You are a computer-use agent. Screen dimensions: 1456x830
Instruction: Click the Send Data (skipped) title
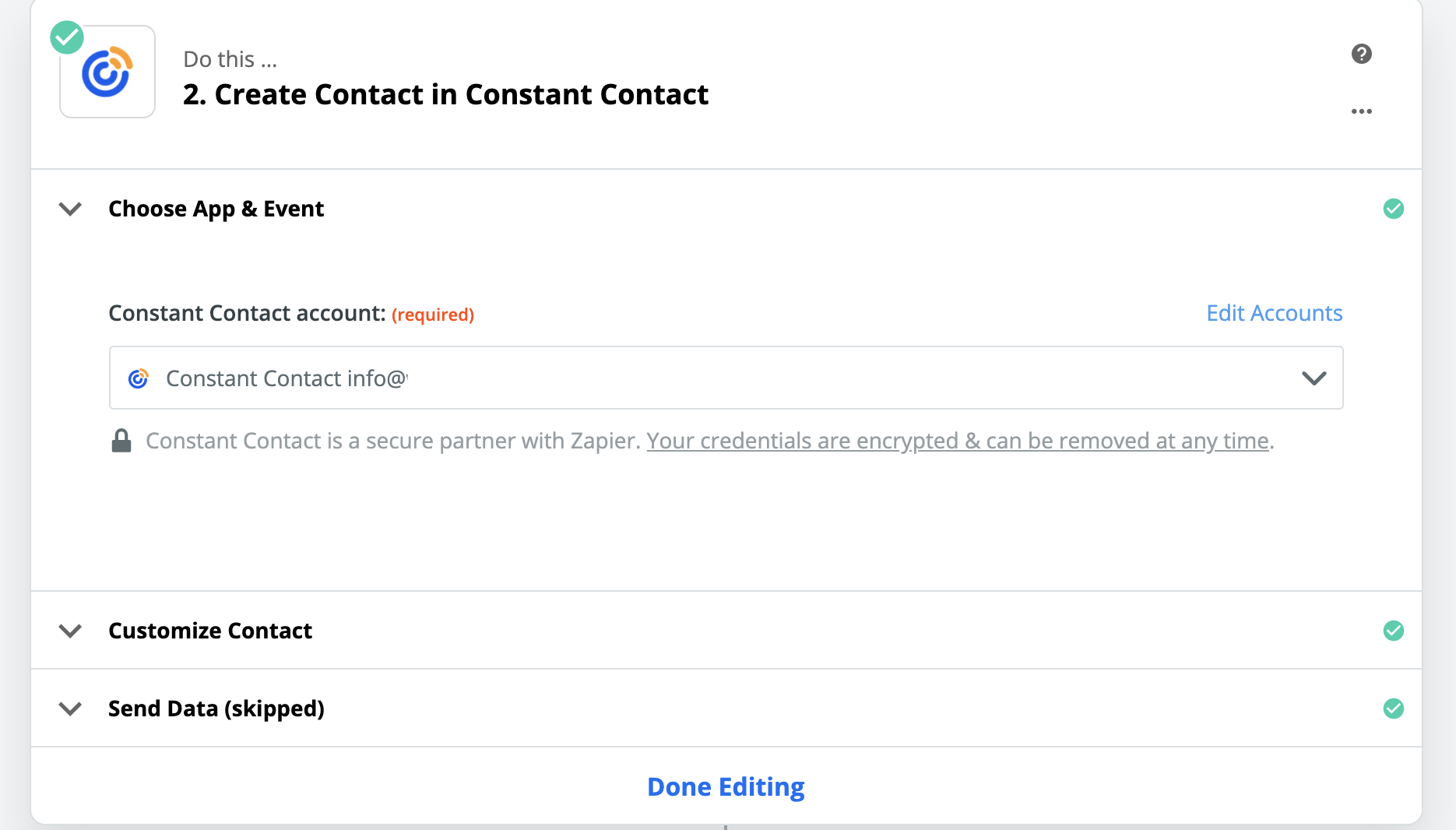click(216, 709)
